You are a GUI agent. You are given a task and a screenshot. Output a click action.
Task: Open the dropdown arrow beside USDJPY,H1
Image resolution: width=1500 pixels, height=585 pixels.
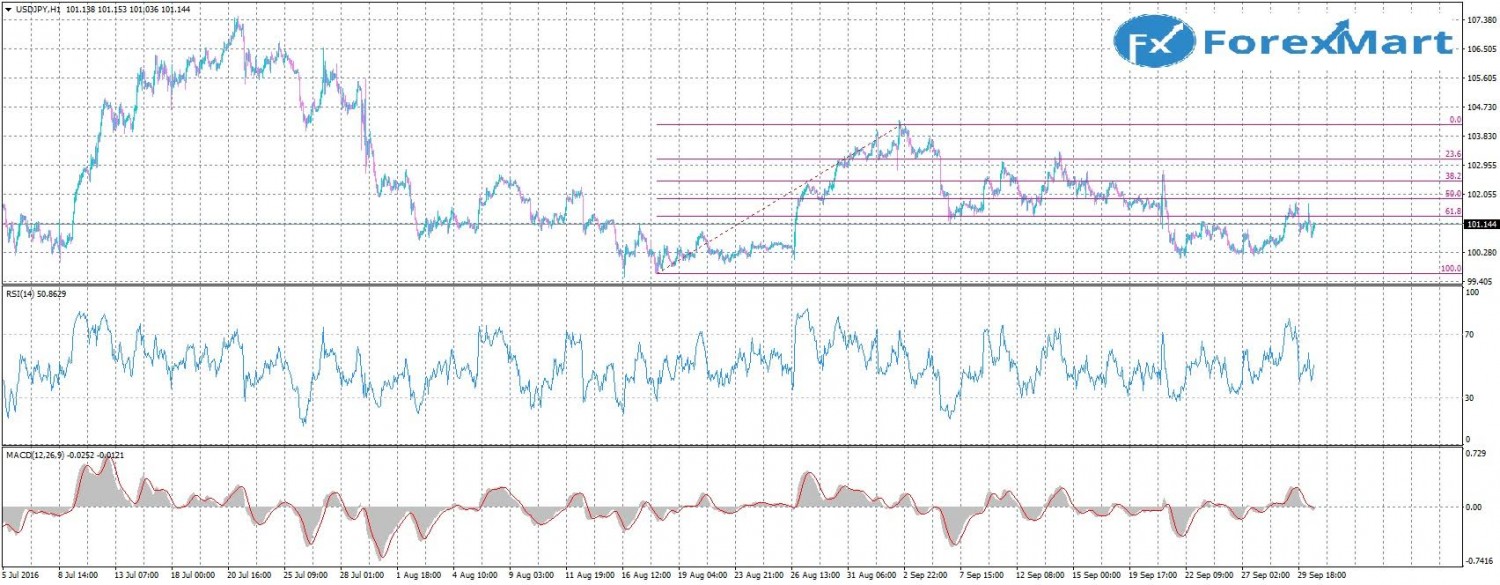[8, 9]
